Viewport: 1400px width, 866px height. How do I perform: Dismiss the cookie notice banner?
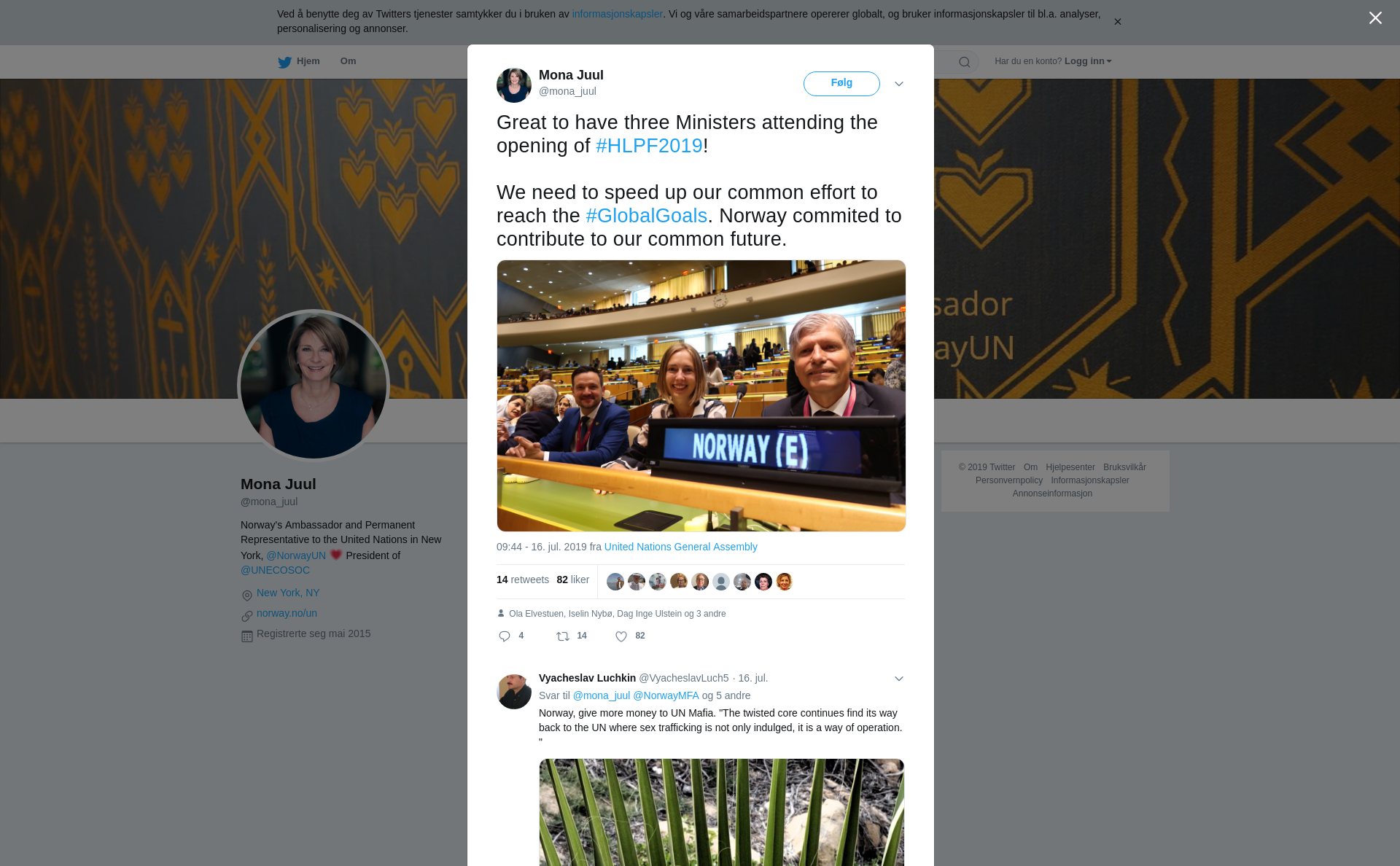point(1117,22)
